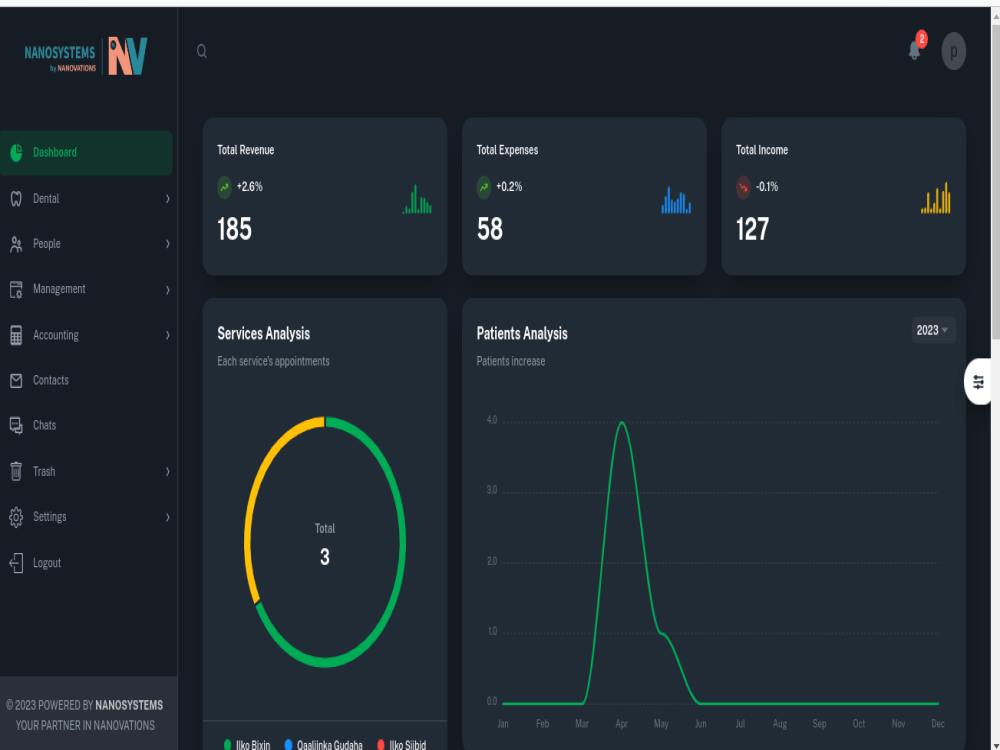Click the donut Total 3 label
This screenshot has height=750, width=1000.
[325, 546]
